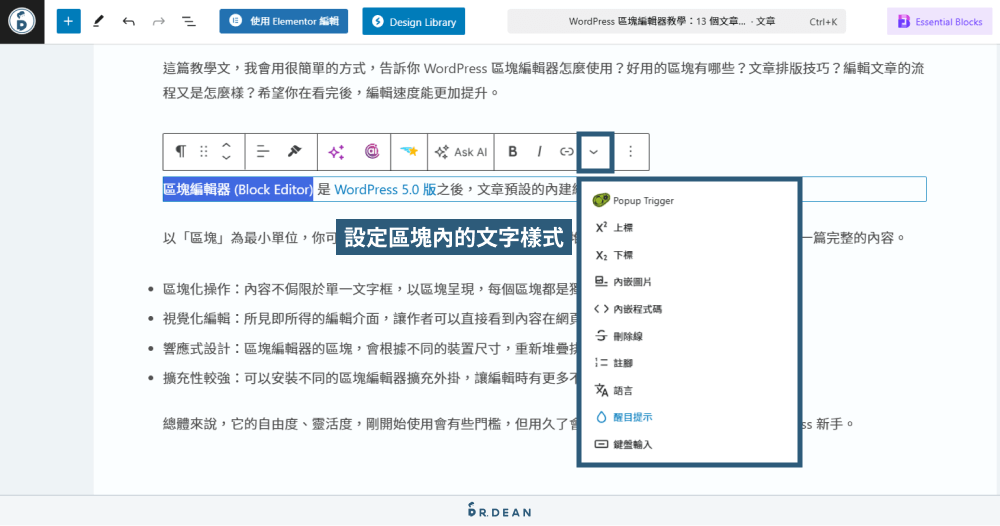1000x526 pixels.
Task: Click the bullet item '區塊化操作'
Action: tap(370, 289)
